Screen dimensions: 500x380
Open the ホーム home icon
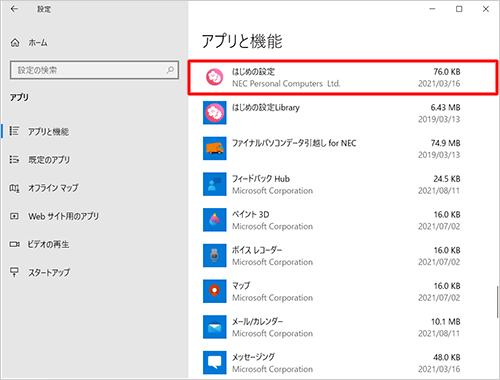(15, 43)
